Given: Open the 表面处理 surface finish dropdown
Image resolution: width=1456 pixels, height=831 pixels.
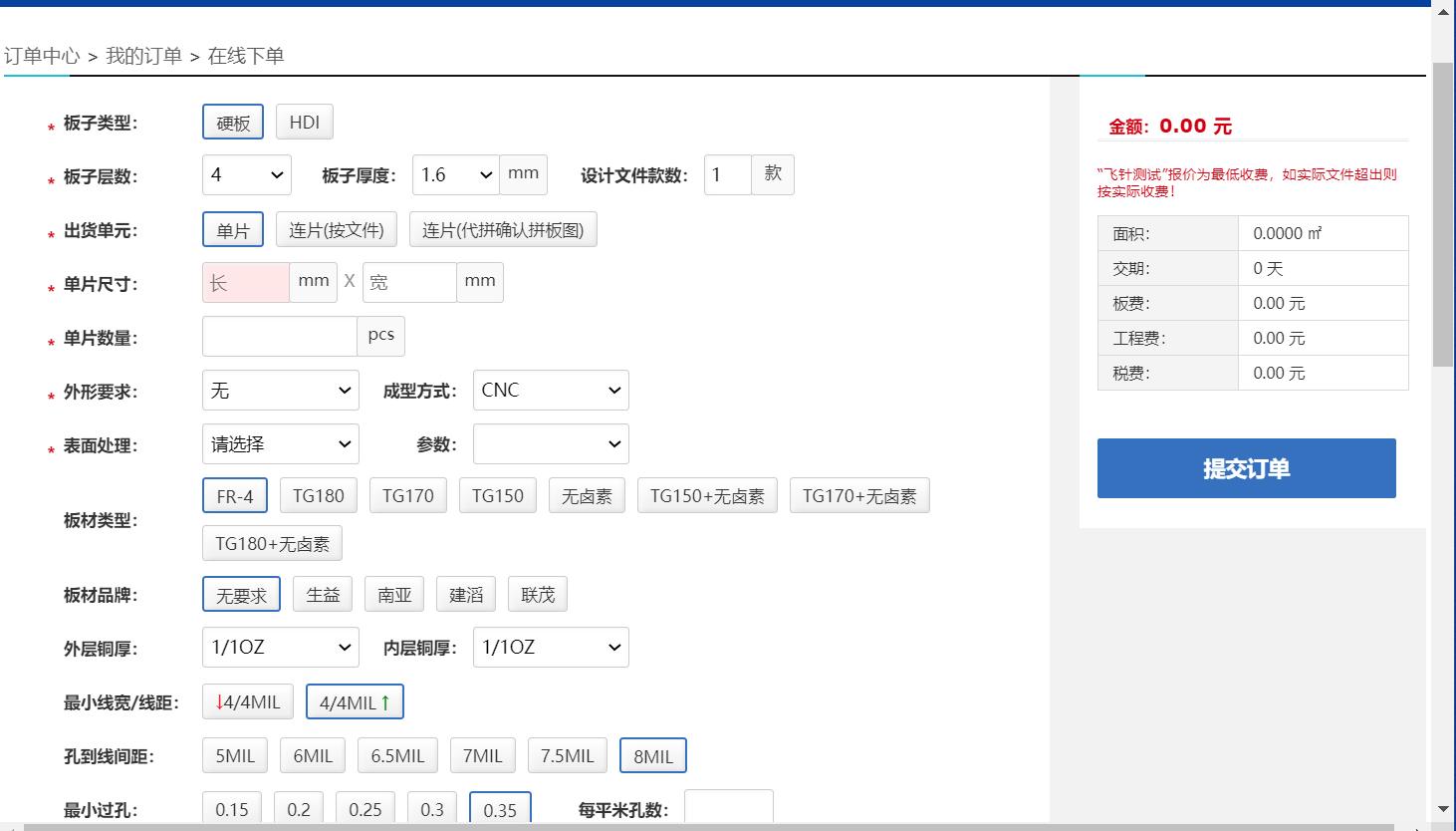Looking at the screenshot, I should coord(280,444).
